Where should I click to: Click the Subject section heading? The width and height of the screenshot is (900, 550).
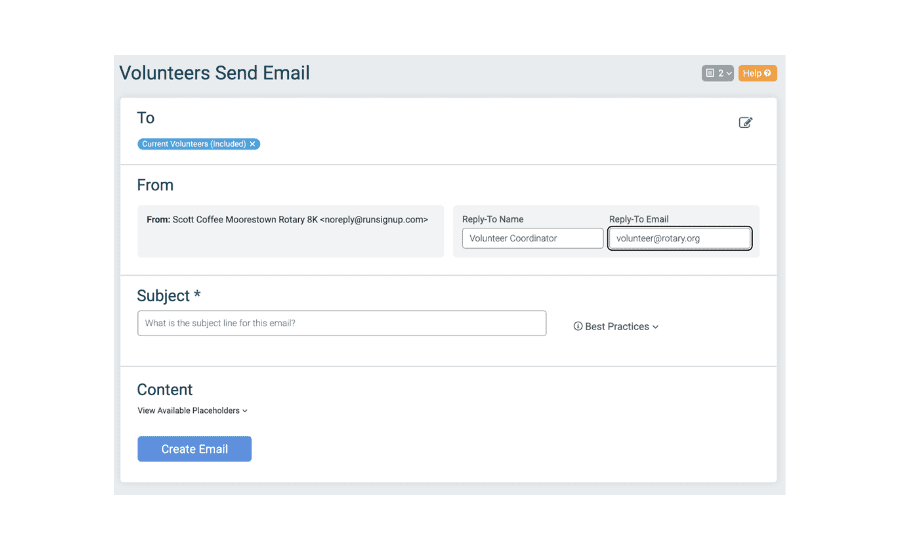click(x=169, y=296)
